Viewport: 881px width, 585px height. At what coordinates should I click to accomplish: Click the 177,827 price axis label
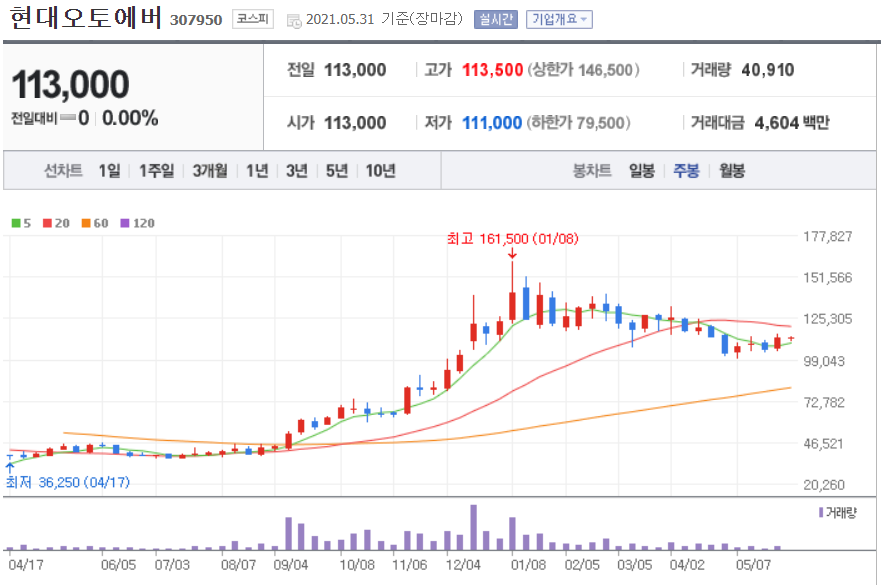828,236
